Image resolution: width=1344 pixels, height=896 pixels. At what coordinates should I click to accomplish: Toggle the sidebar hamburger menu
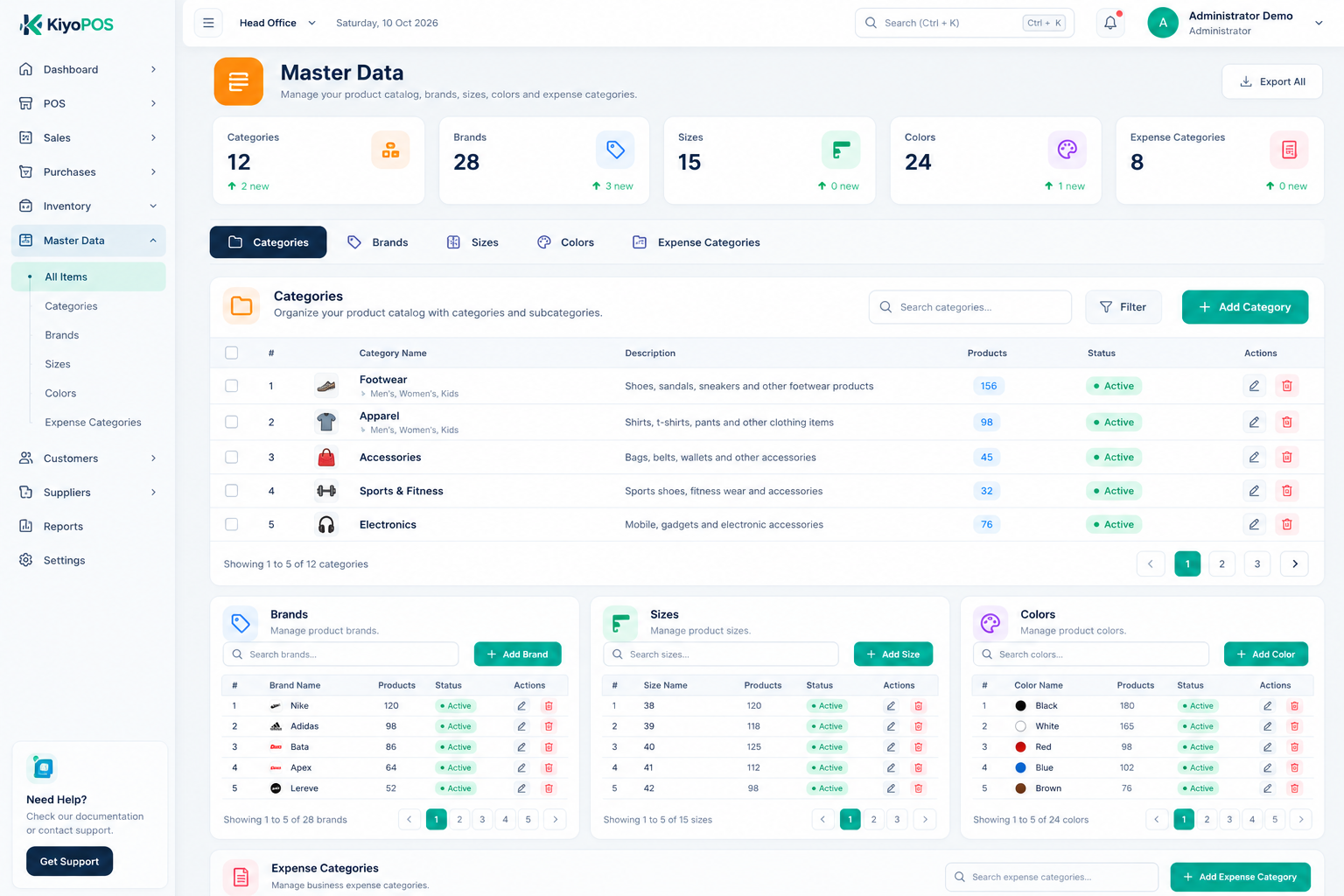(208, 23)
